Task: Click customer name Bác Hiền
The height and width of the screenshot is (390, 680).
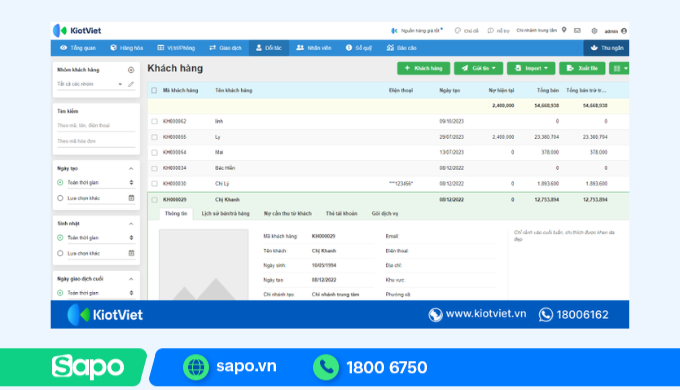Action: point(225,168)
